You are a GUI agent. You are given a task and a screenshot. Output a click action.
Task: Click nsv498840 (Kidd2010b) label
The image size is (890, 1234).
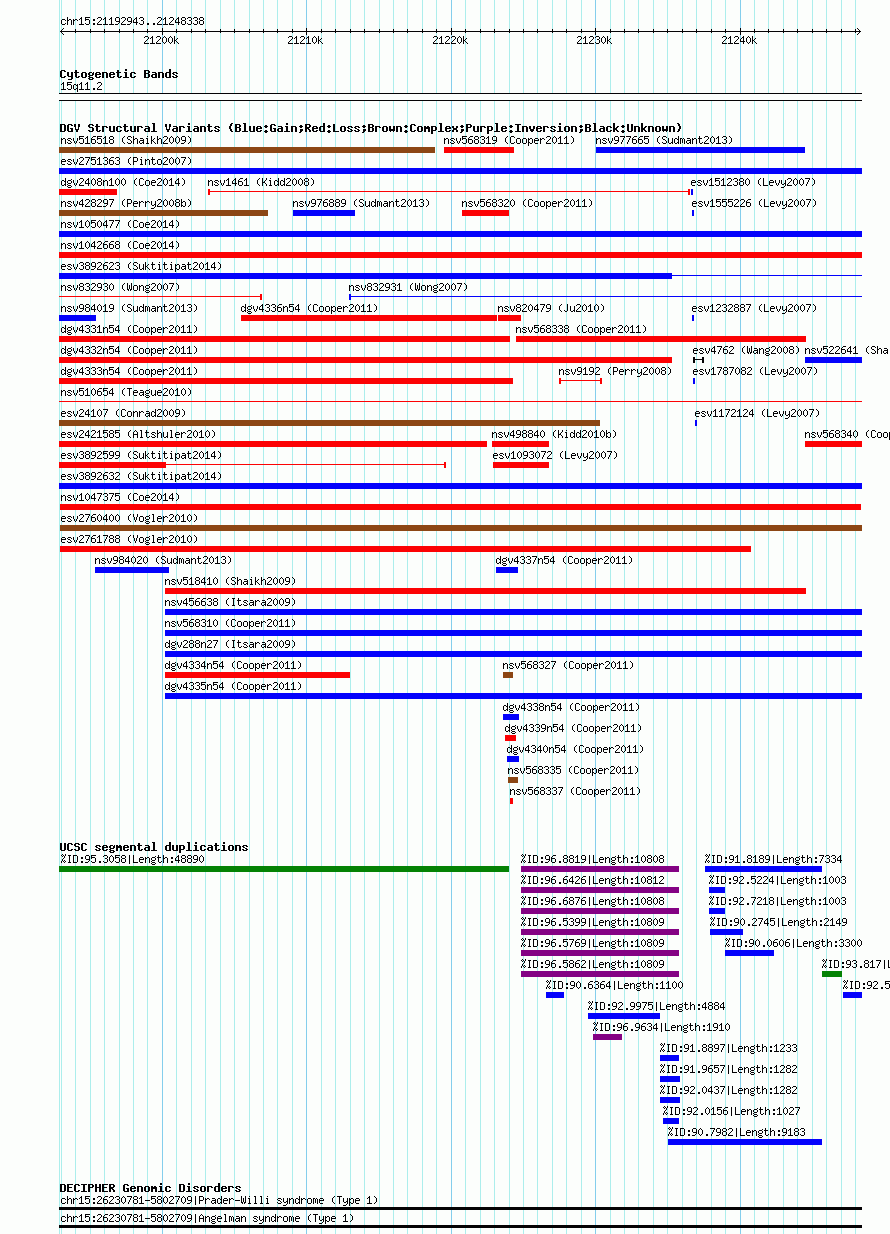(554, 435)
